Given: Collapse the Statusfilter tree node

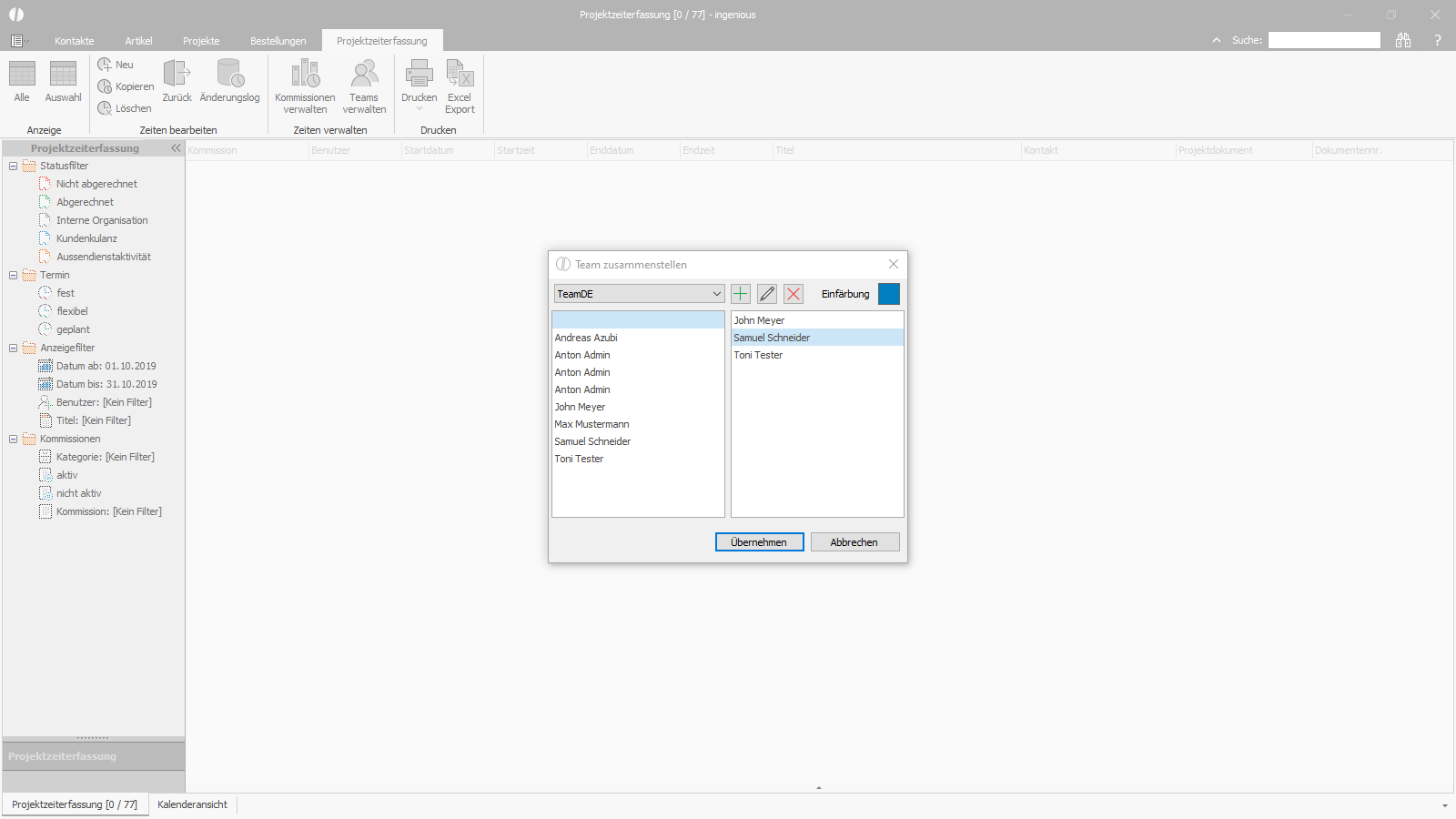Looking at the screenshot, I should click(13, 166).
